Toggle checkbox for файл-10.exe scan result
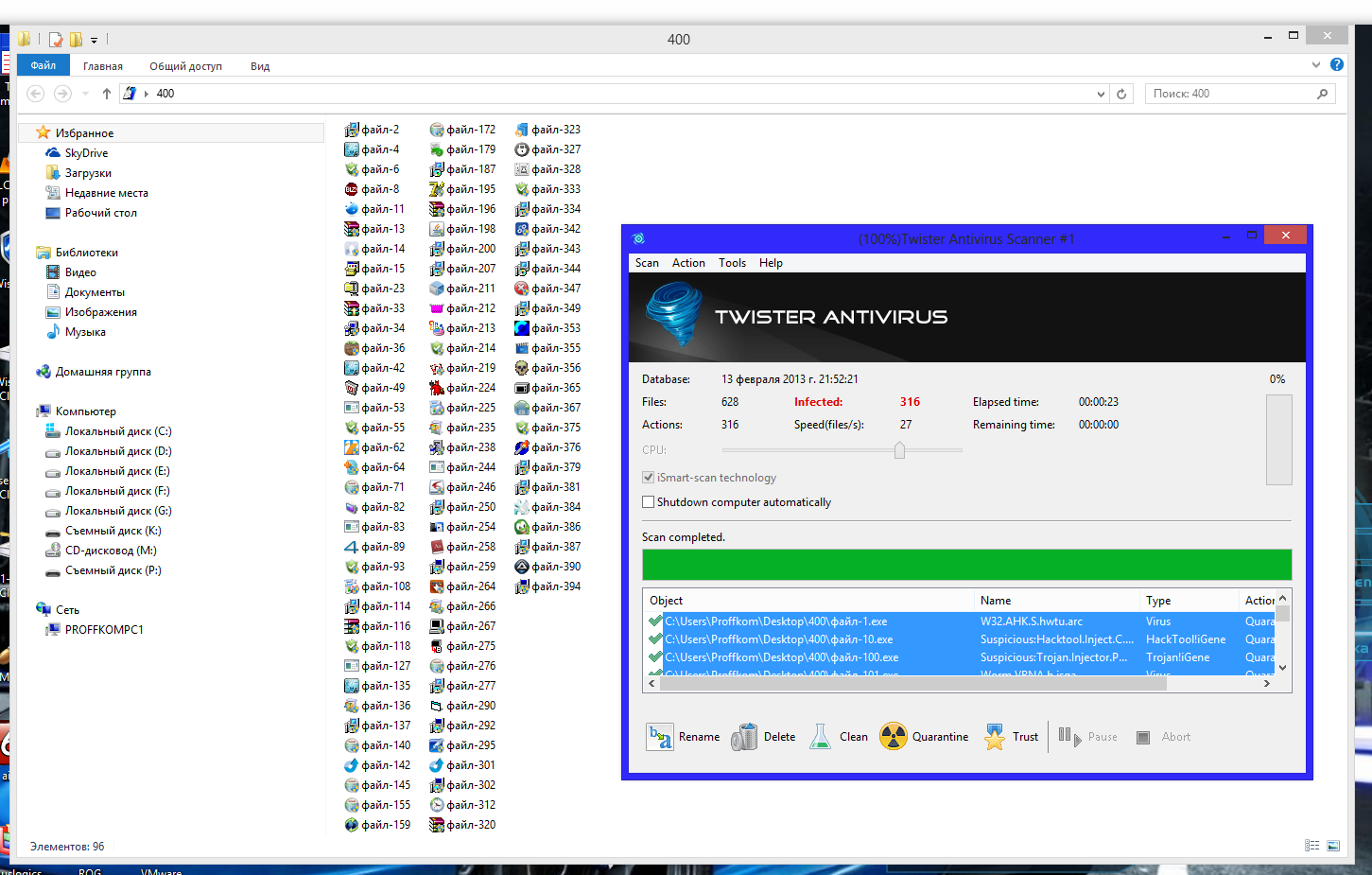Image resolution: width=1372 pixels, height=875 pixels. [x=655, y=639]
